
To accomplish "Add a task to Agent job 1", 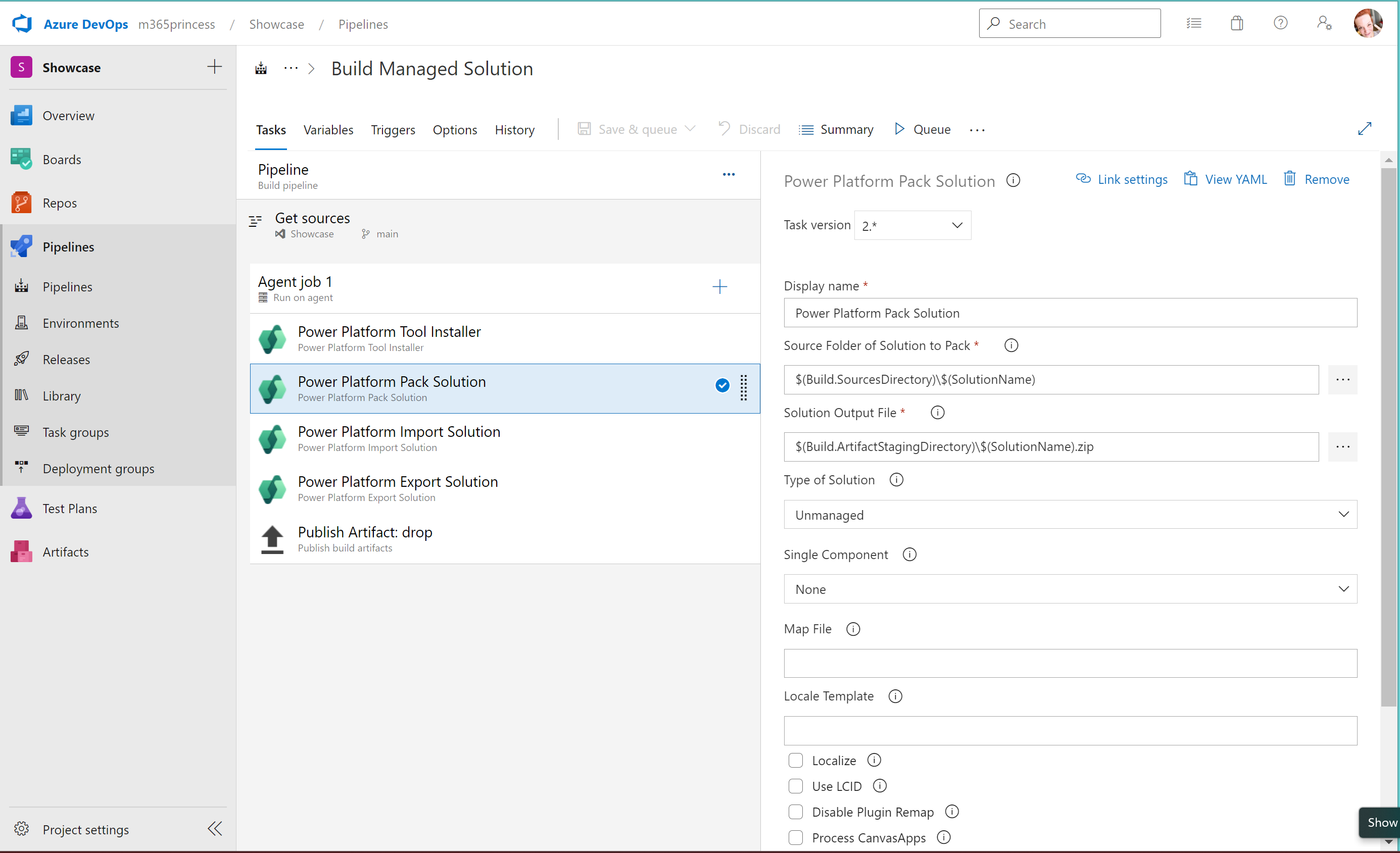I will 719,287.
